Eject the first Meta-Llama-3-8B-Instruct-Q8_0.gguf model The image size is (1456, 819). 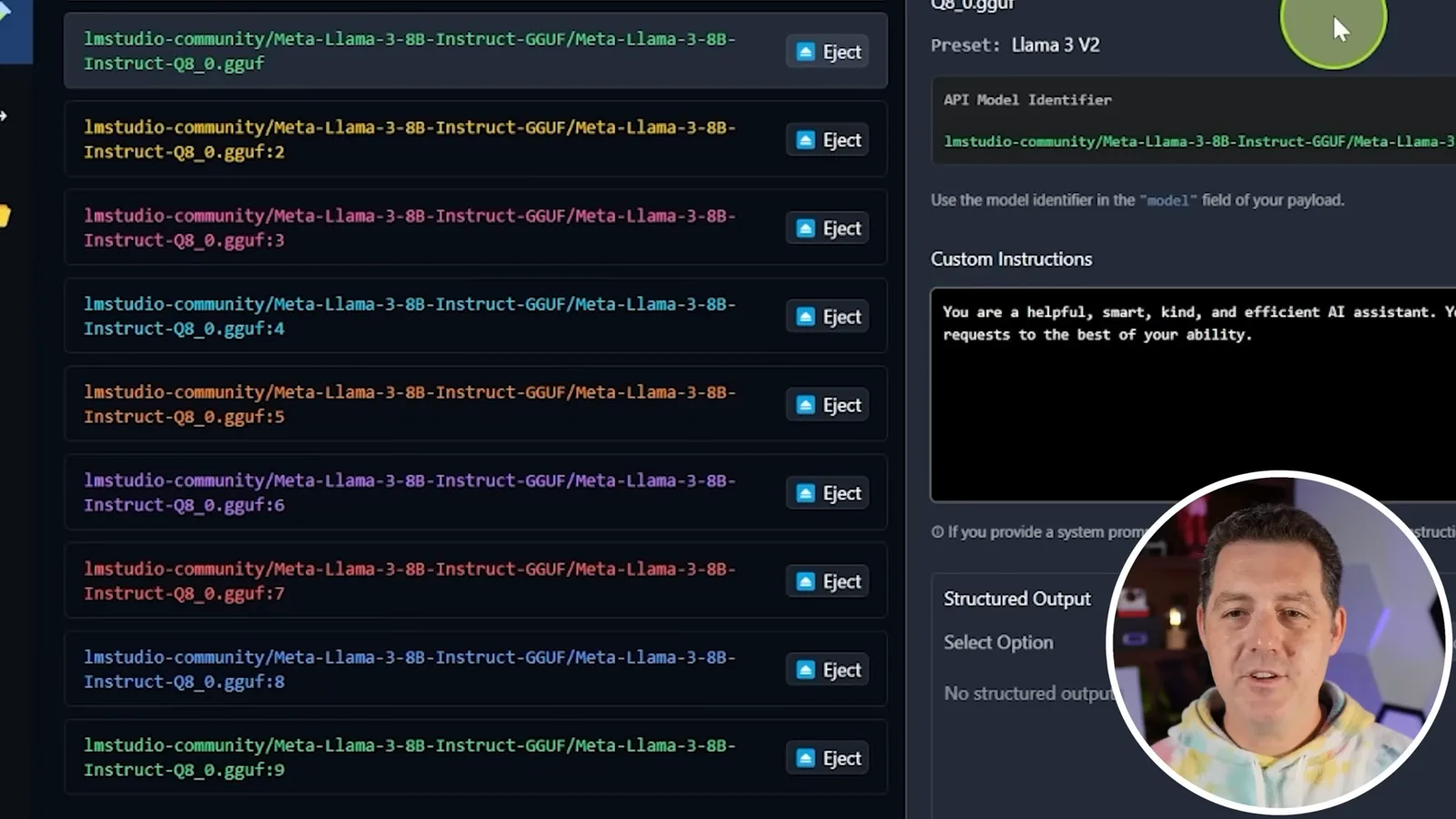(x=827, y=52)
